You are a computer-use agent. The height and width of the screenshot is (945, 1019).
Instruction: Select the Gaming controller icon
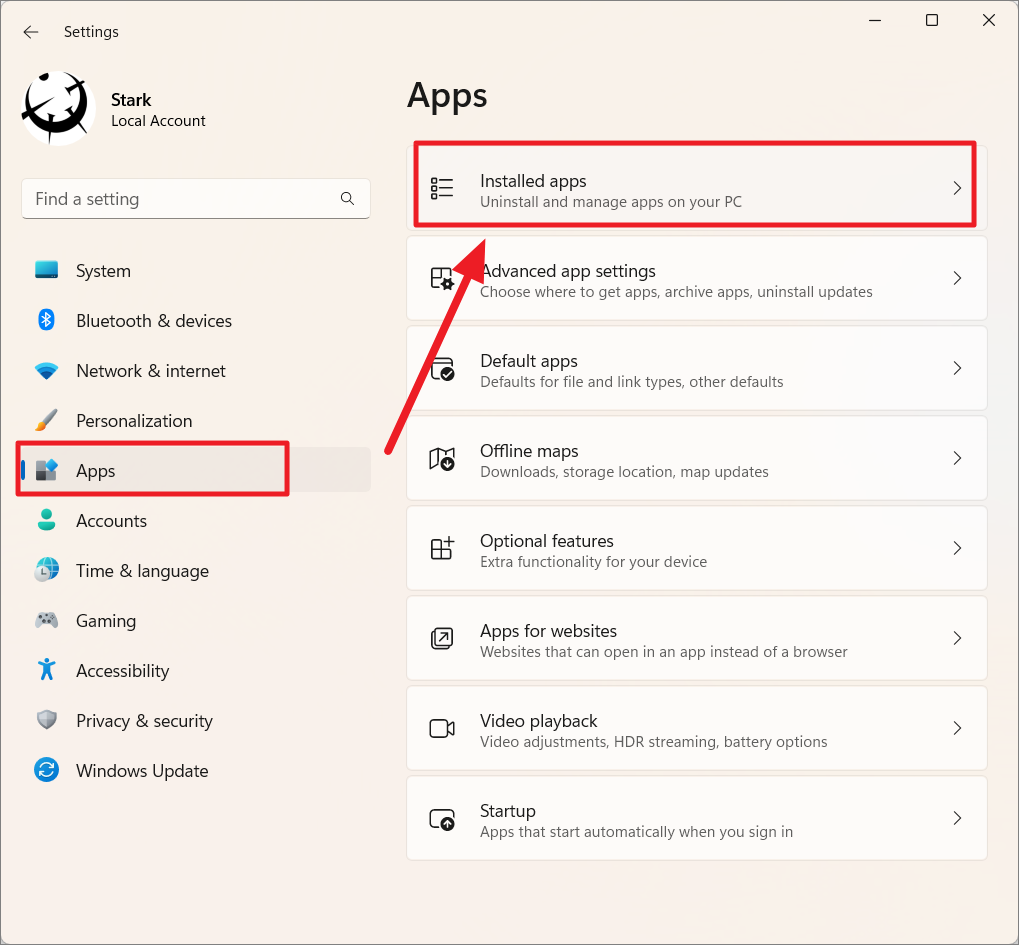pos(47,620)
